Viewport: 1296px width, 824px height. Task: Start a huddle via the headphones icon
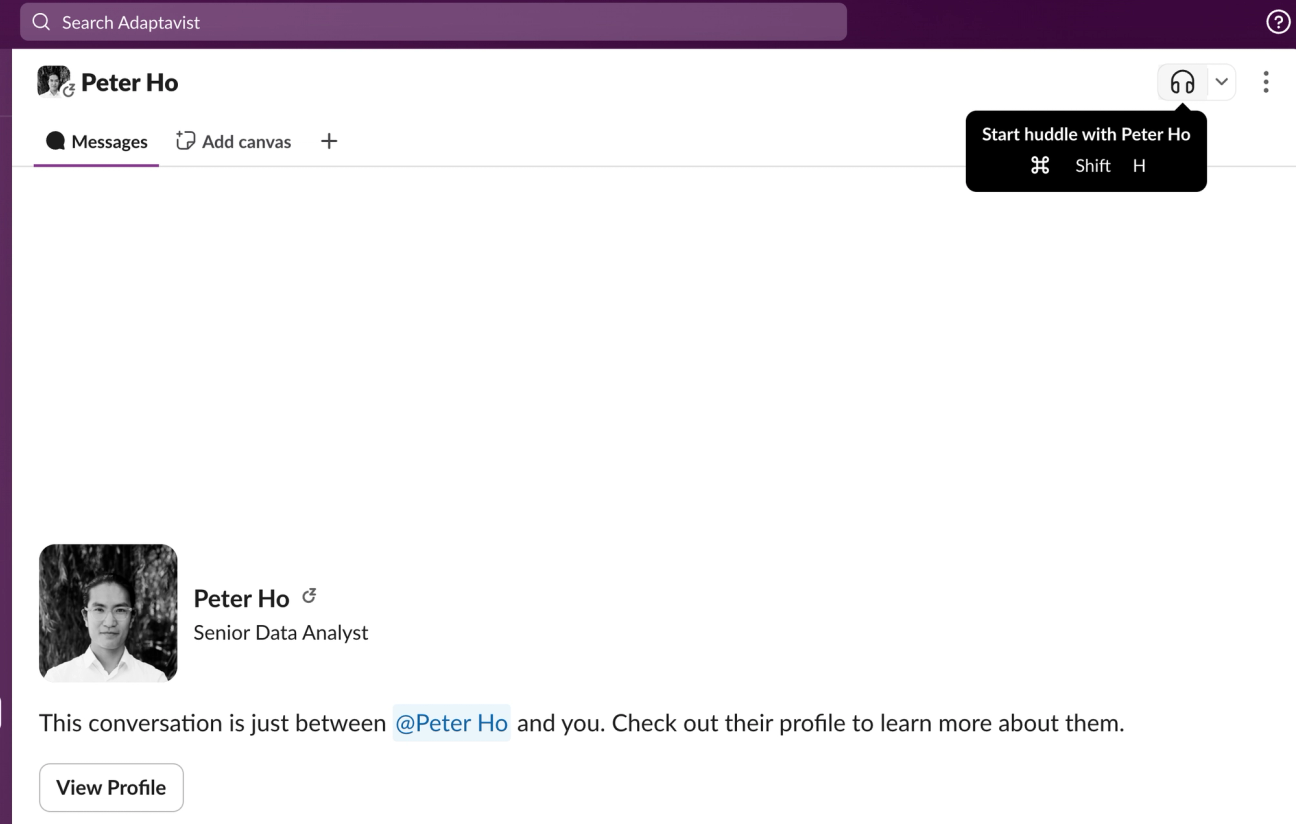pyautogui.click(x=1183, y=82)
